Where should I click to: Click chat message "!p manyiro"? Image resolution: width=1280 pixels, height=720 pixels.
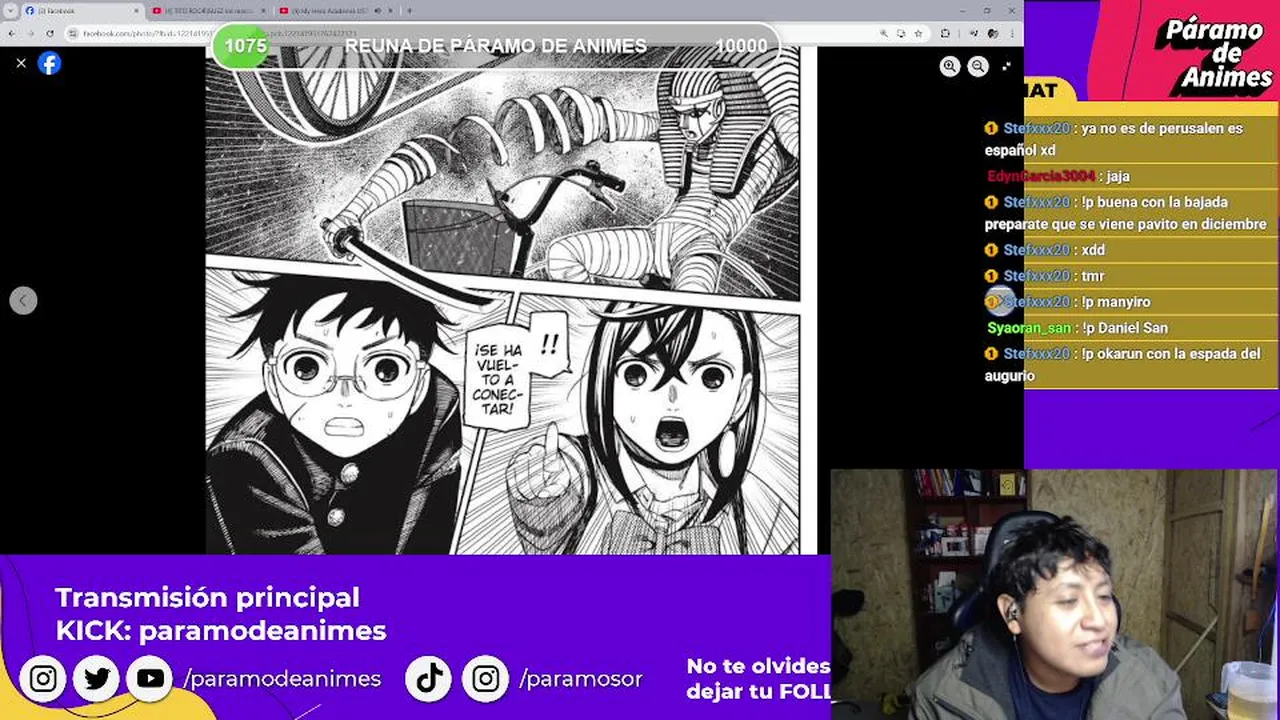click(x=1116, y=302)
